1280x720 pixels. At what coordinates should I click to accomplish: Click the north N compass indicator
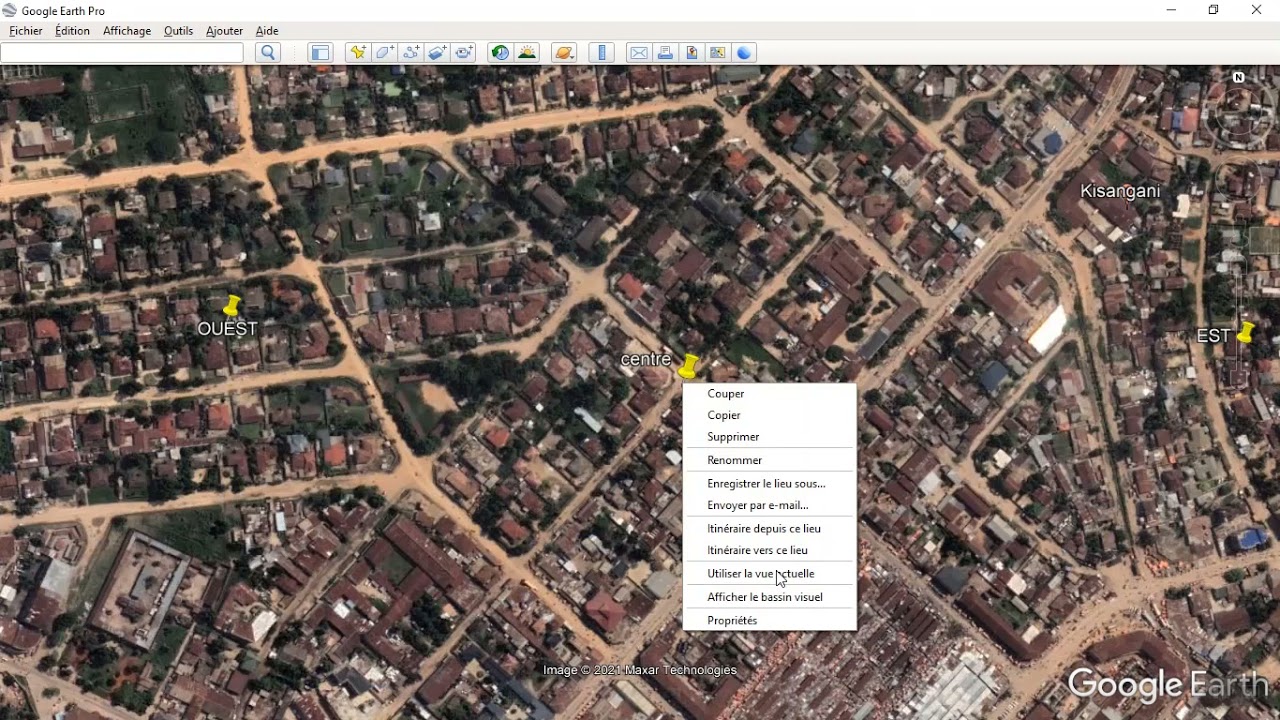[x=1239, y=77]
